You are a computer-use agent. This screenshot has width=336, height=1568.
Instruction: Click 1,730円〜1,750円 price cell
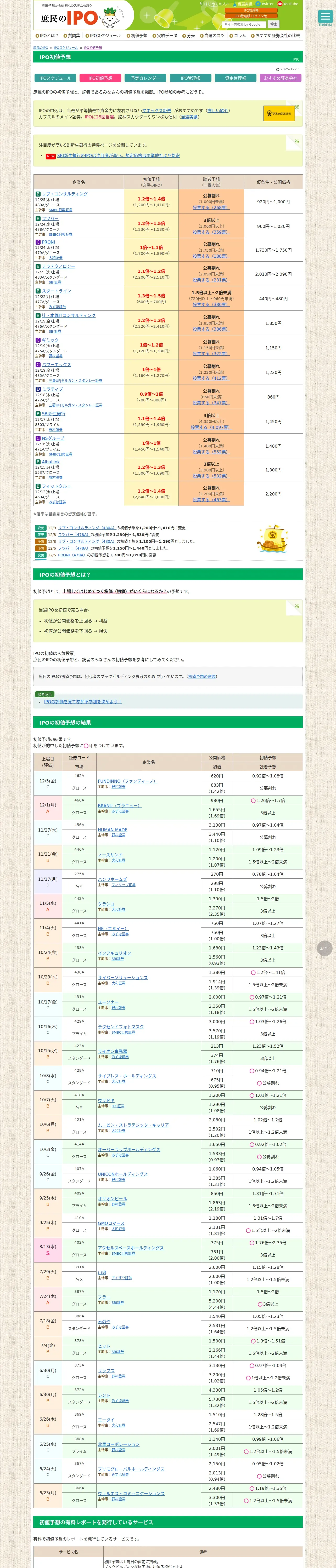[273, 250]
